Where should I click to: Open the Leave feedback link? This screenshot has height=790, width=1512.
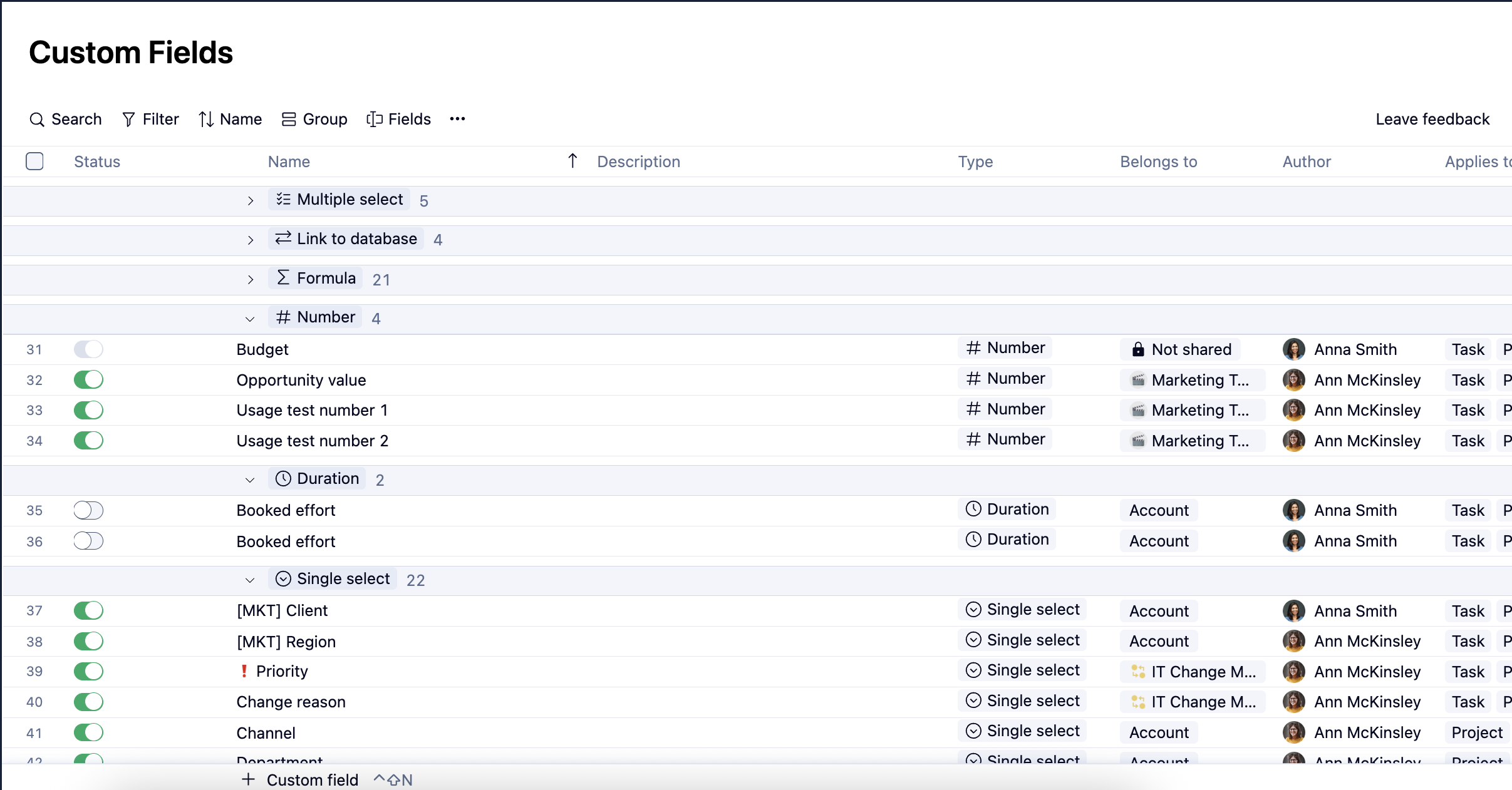pyautogui.click(x=1432, y=120)
